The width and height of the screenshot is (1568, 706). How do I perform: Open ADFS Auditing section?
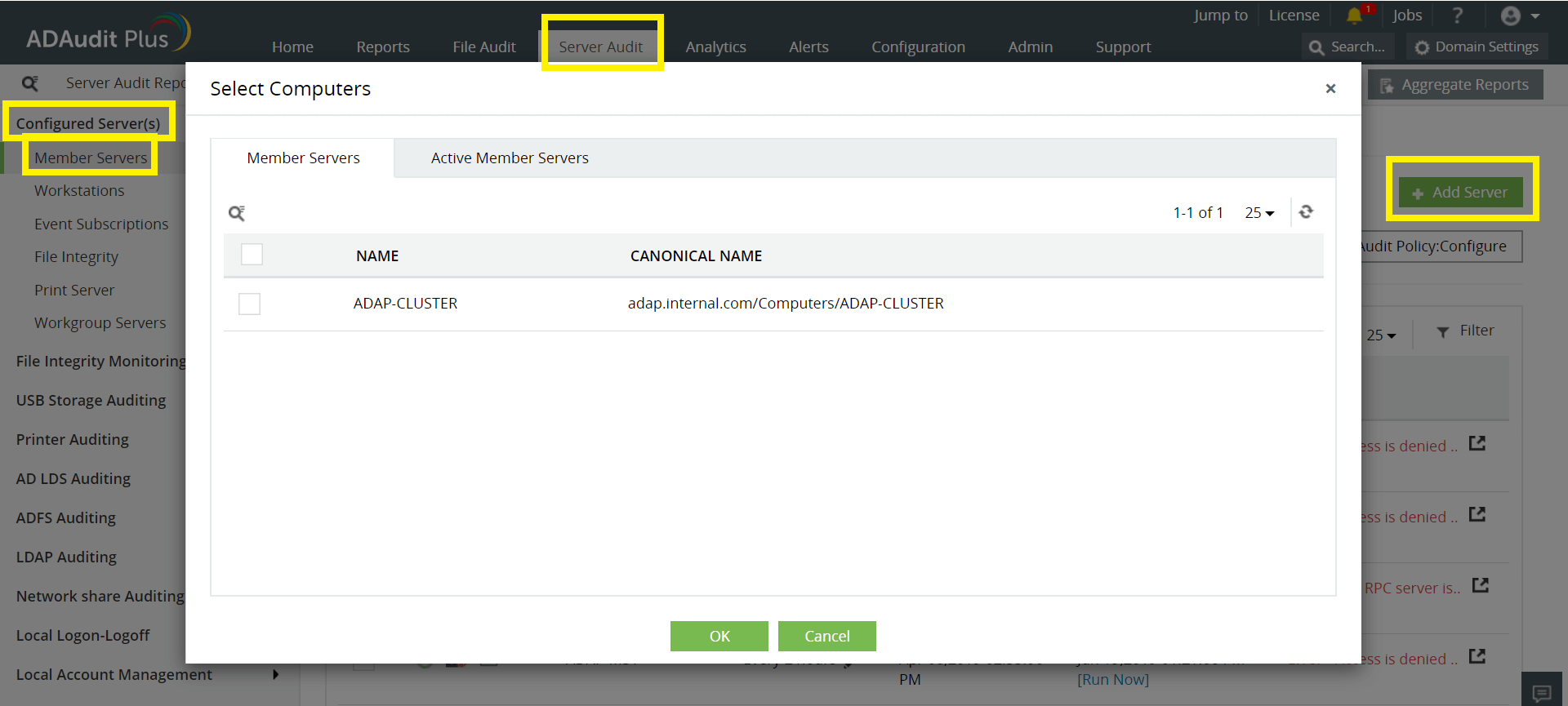pyautogui.click(x=65, y=517)
